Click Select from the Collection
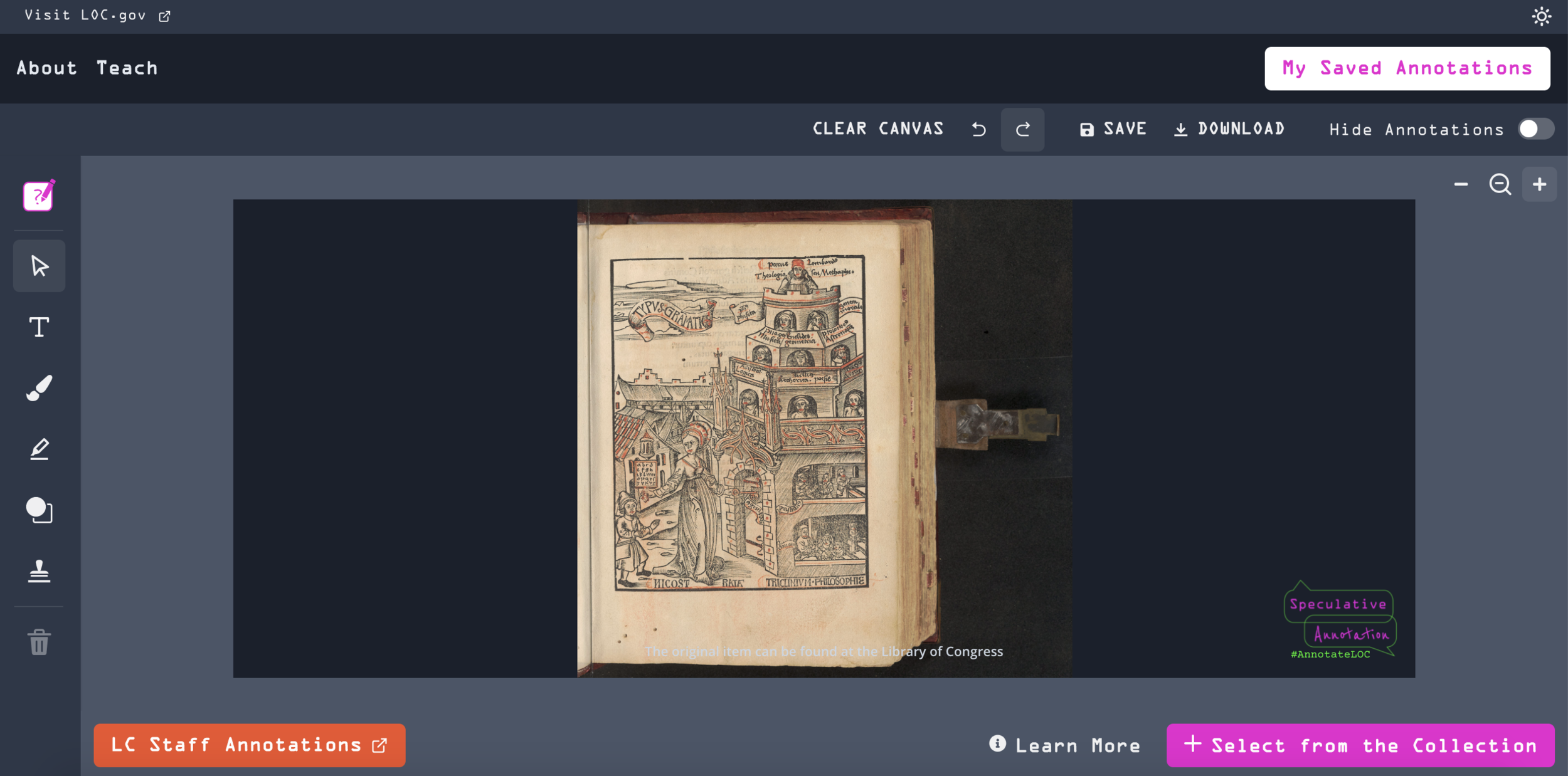This screenshot has width=1568, height=776. [1360, 745]
